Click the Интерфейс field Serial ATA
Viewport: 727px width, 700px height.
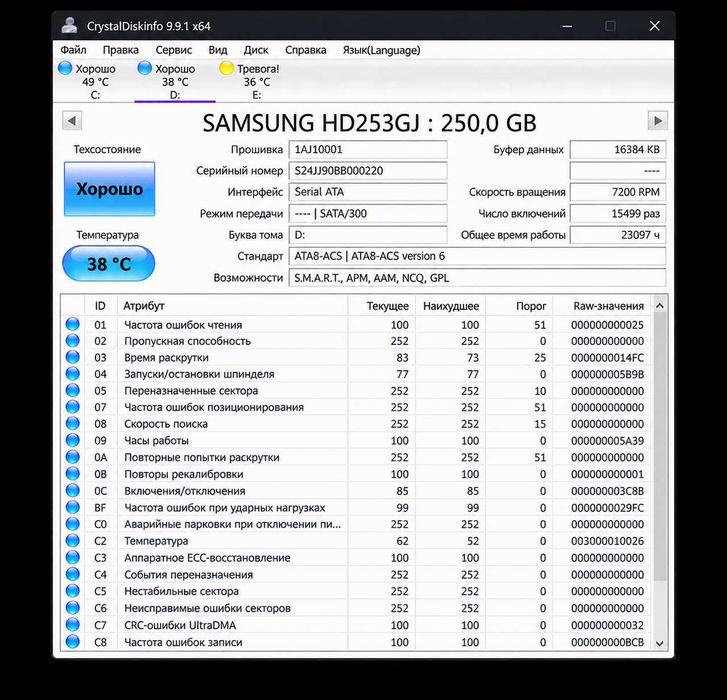368,192
